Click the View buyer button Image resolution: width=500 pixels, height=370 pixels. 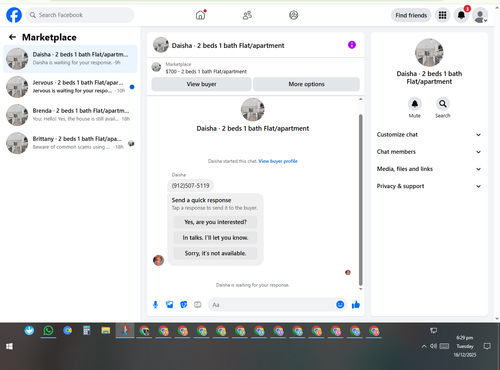pos(201,84)
